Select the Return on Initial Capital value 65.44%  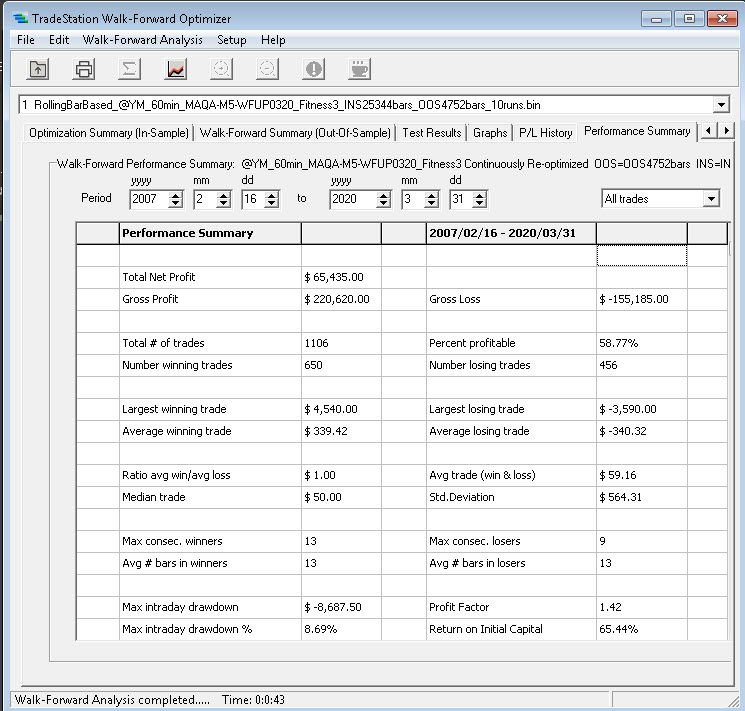tap(641, 629)
